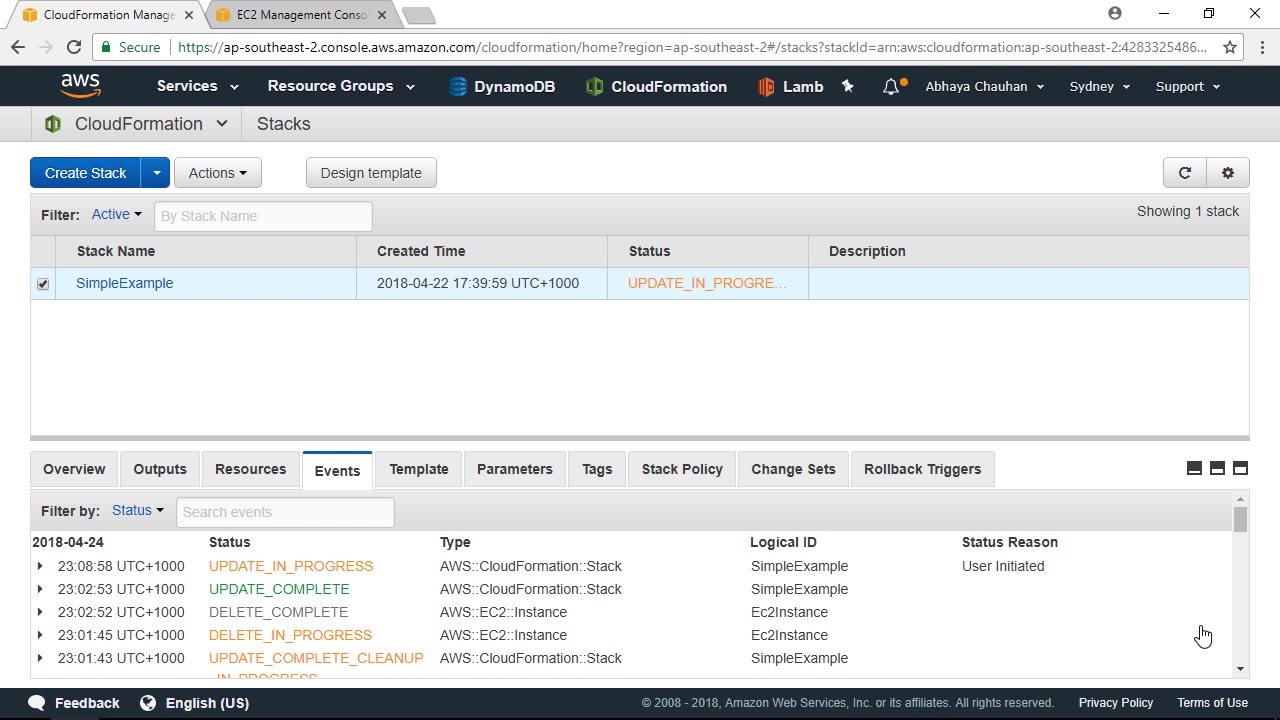Switch to the Resources tab
This screenshot has height=720, width=1280.
[250, 469]
